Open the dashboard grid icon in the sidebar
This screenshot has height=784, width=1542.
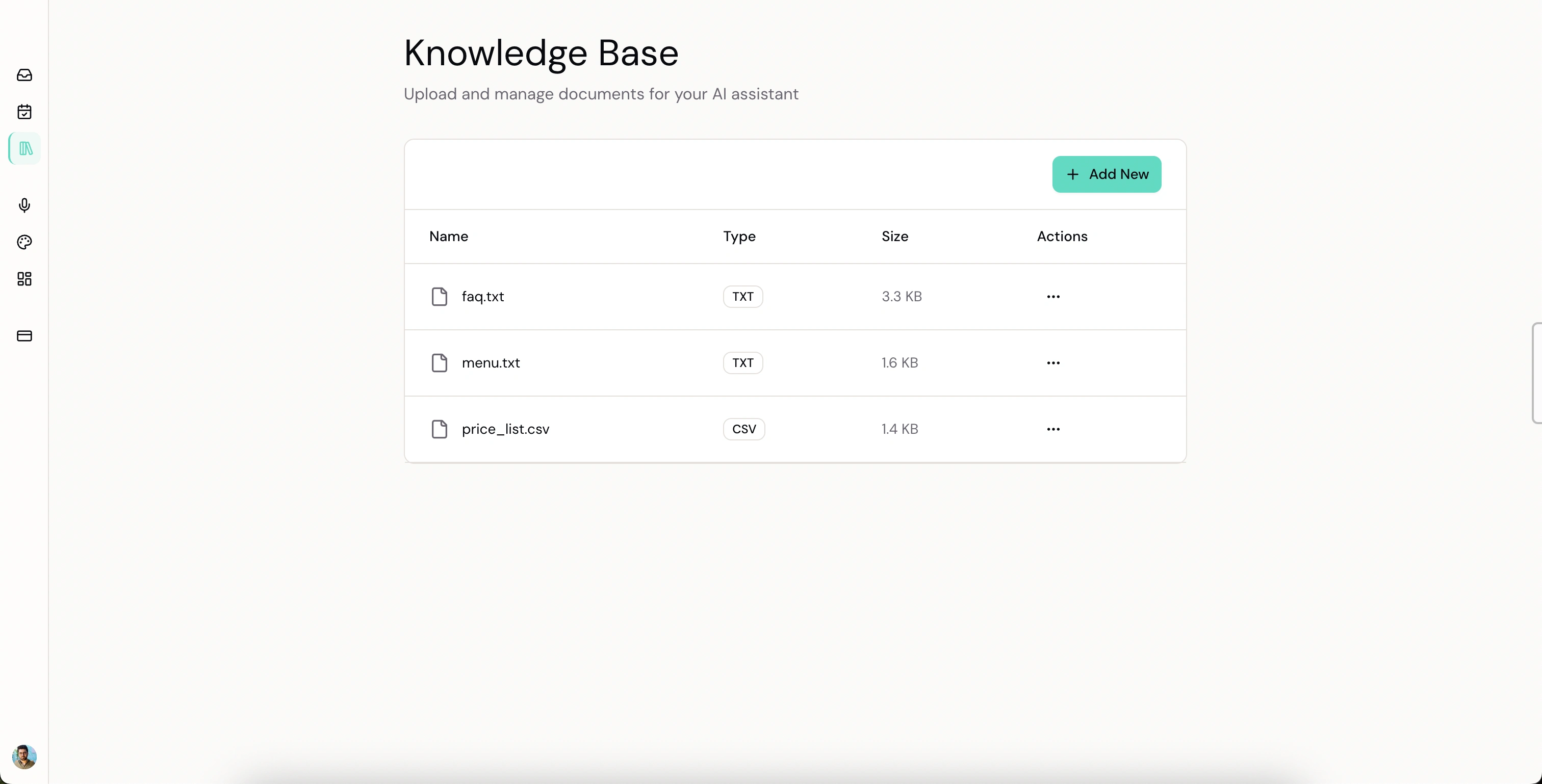[x=24, y=279]
